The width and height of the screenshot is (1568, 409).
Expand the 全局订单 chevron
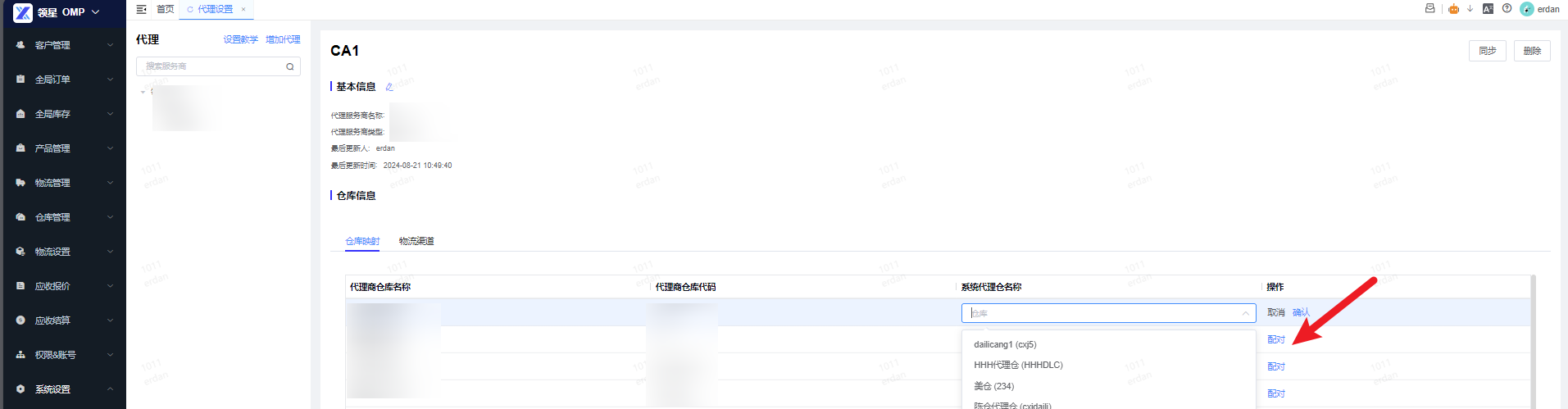110,80
